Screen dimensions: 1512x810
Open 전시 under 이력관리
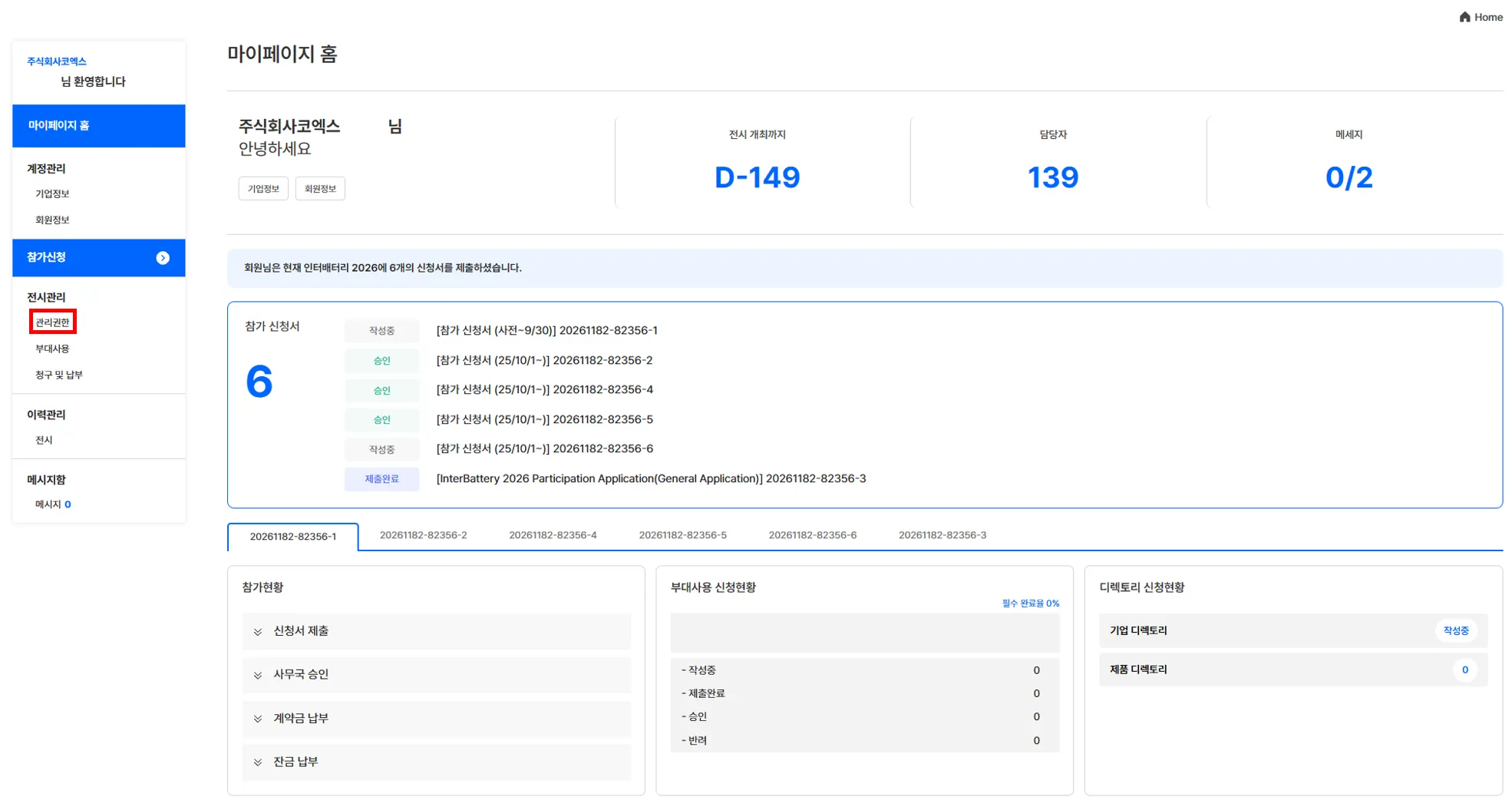click(x=44, y=441)
